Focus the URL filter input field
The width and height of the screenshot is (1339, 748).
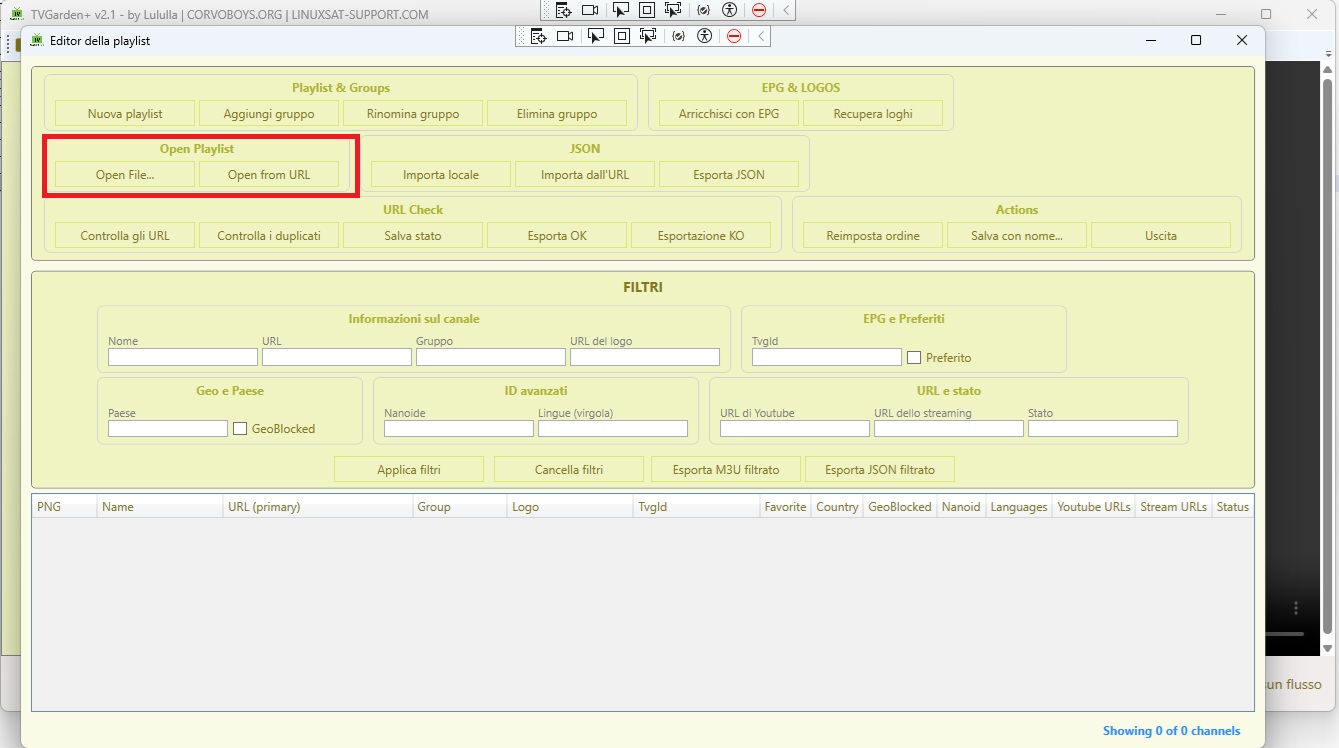pos(337,357)
